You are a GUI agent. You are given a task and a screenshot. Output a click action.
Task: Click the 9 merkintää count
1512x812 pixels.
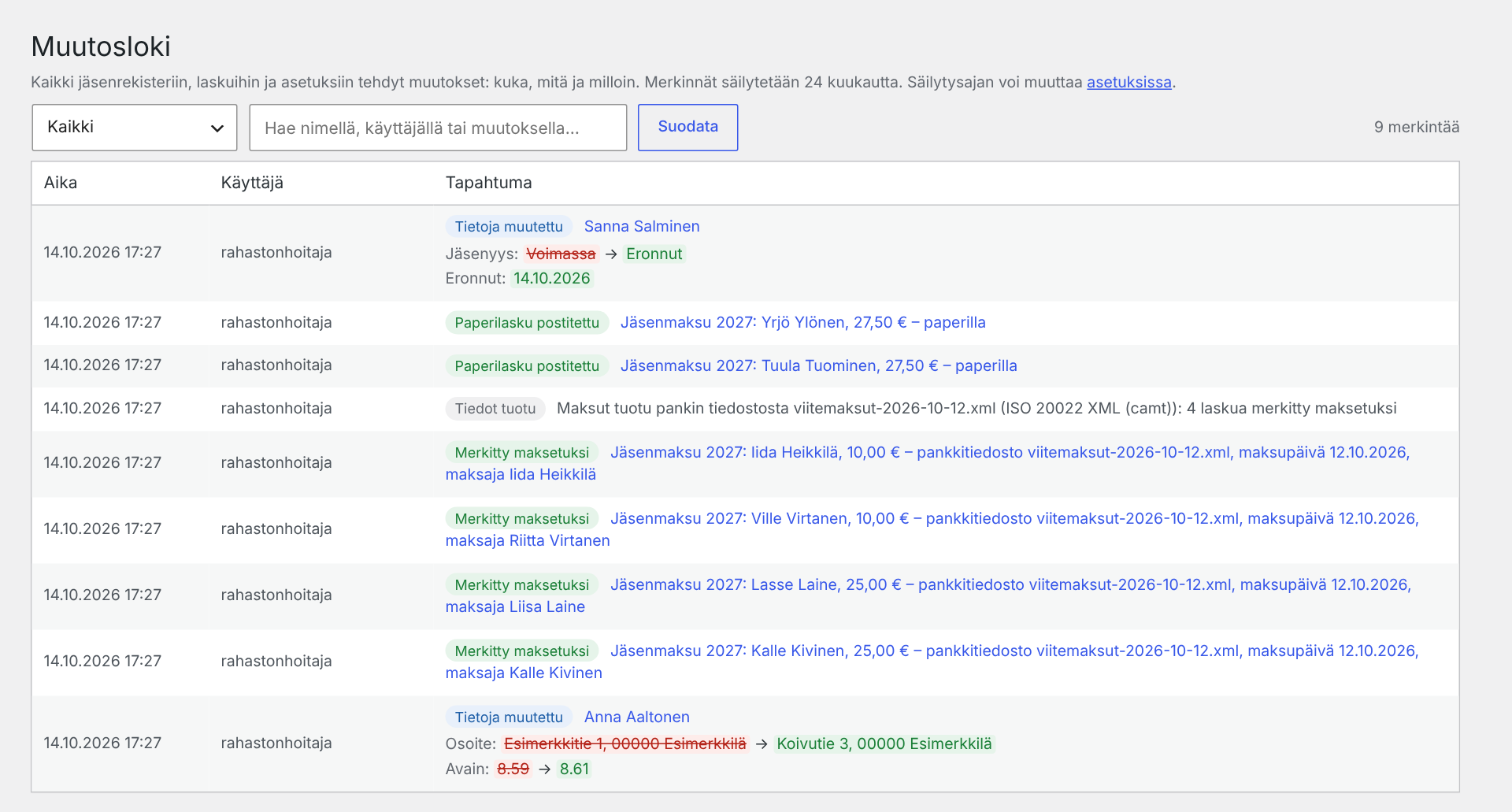(x=1417, y=128)
